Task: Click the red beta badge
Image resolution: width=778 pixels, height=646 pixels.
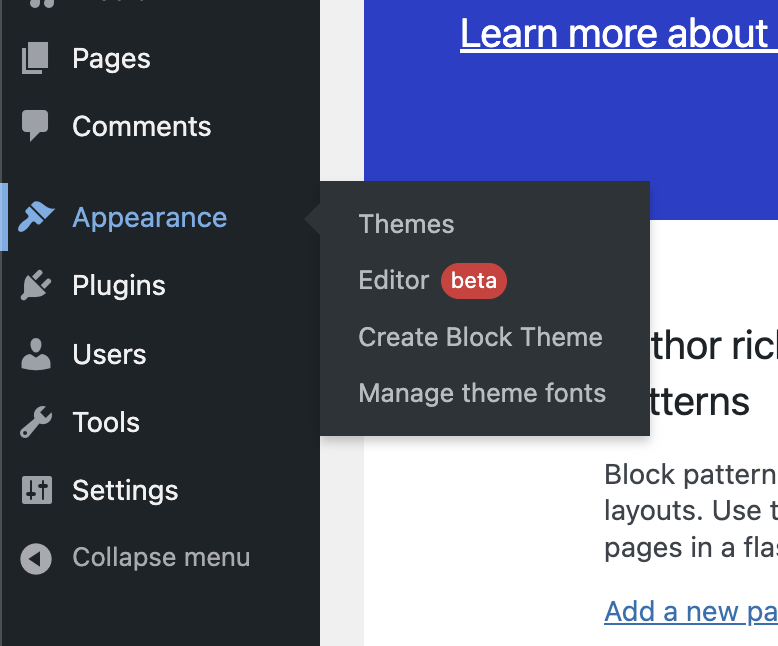Action: click(x=474, y=281)
